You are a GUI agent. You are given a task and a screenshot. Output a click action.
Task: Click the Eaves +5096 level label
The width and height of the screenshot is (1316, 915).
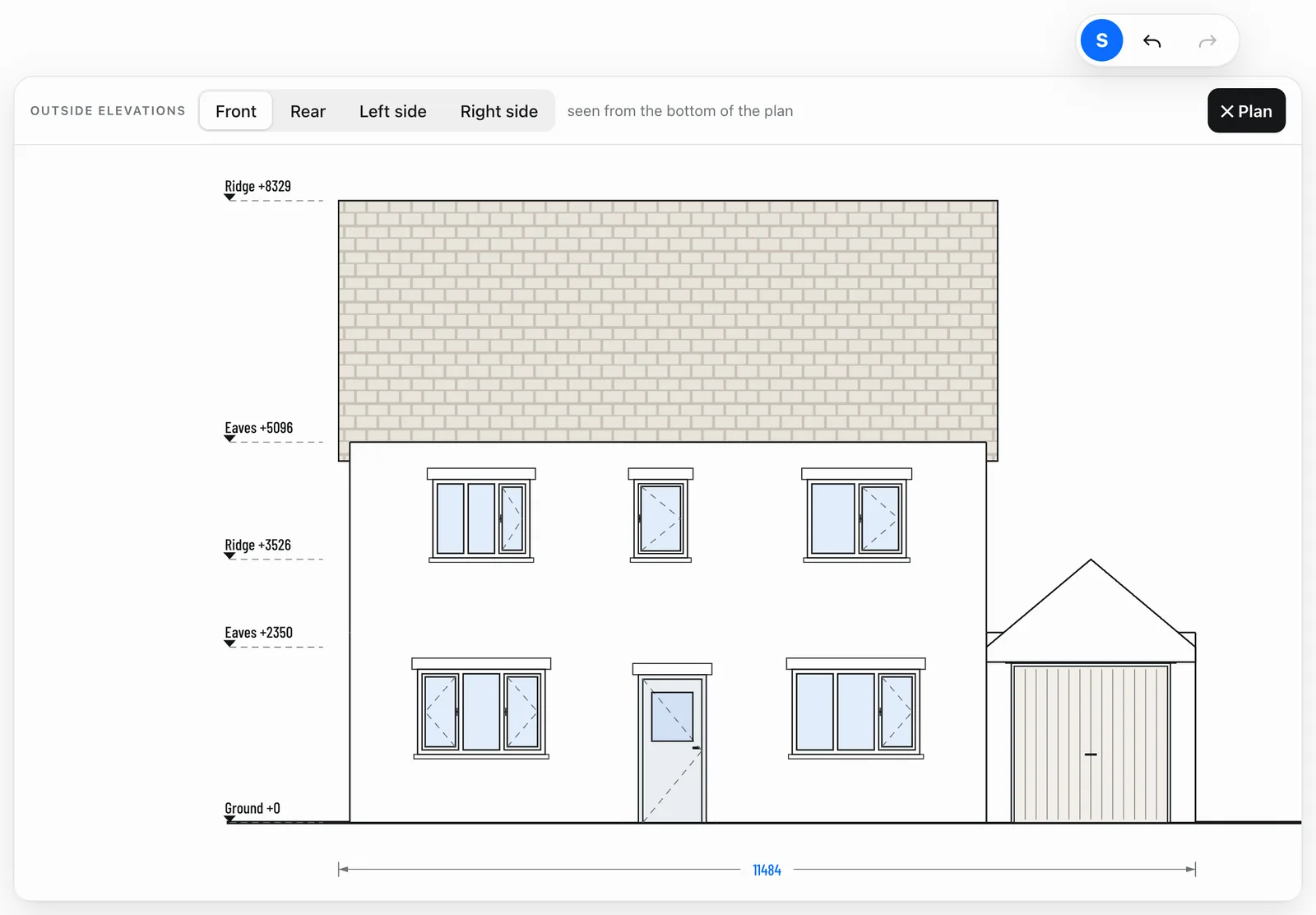[258, 428]
